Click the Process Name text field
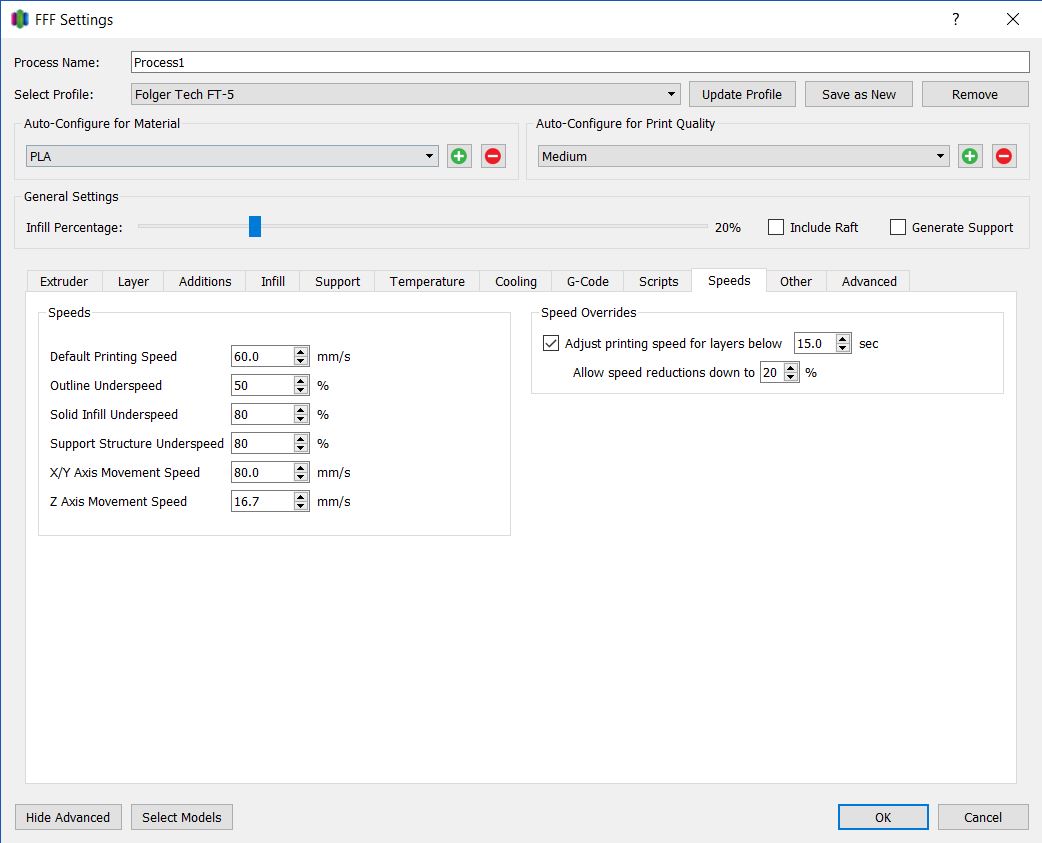The image size is (1042, 843). [x=580, y=62]
